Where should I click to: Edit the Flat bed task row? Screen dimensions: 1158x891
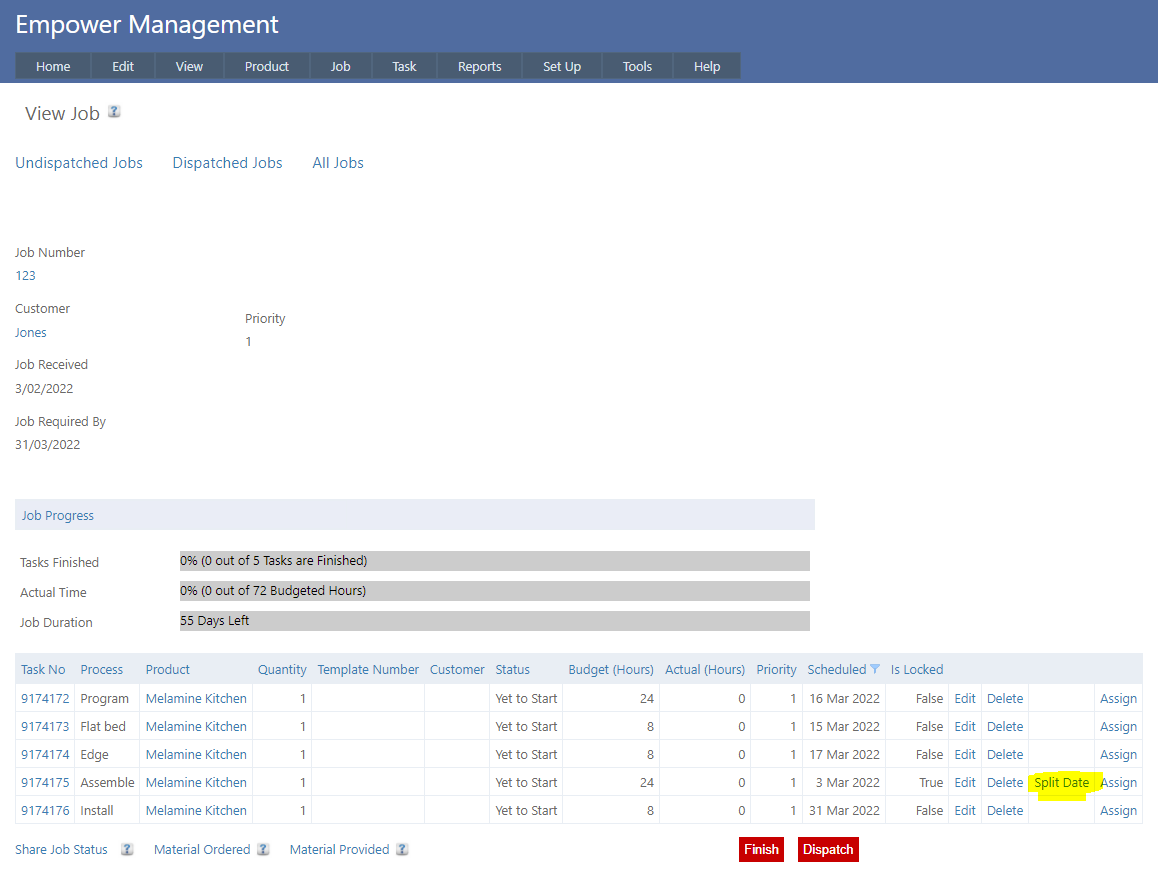coord(964,727)
